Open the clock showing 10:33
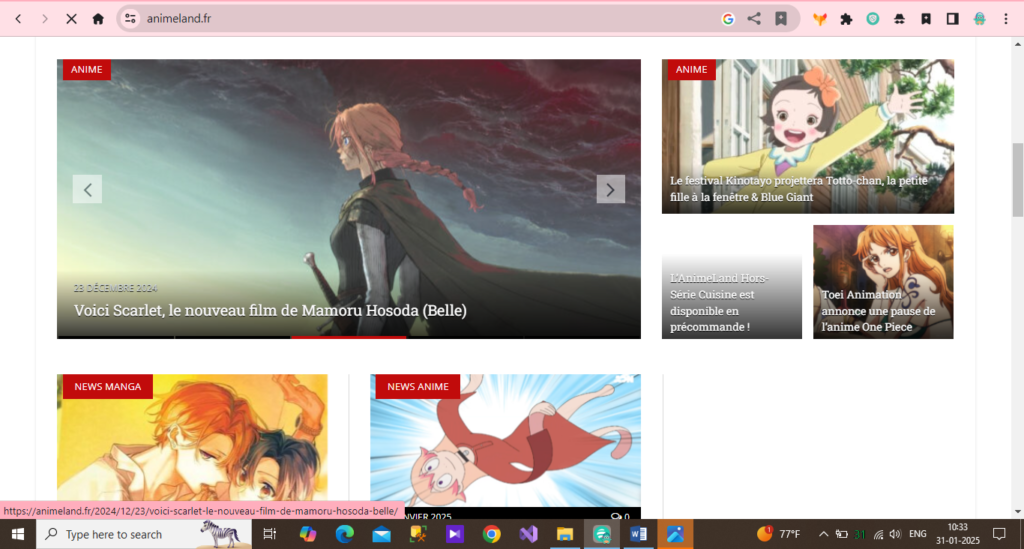The height and width of the screenshot is (549, 1024). click(x=958, y=534)
